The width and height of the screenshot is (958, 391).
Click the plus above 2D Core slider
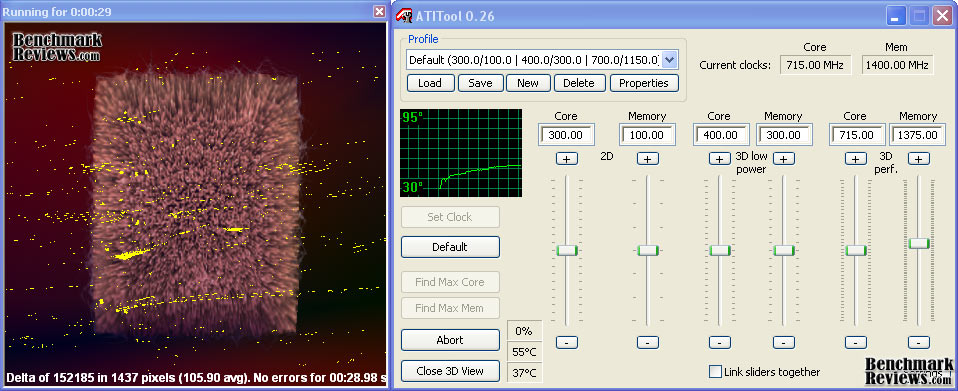566,159
